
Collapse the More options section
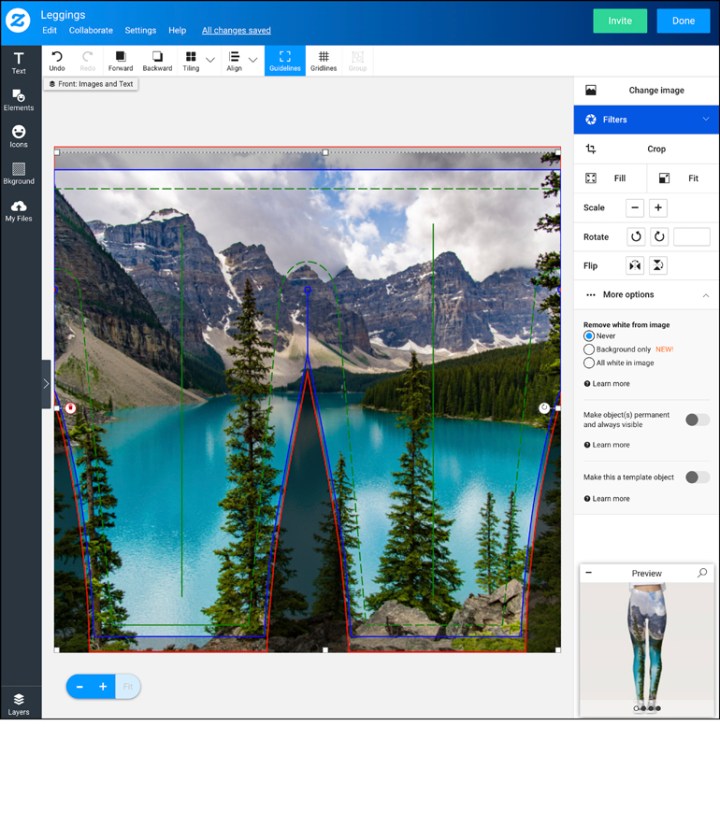coord(705,295)
